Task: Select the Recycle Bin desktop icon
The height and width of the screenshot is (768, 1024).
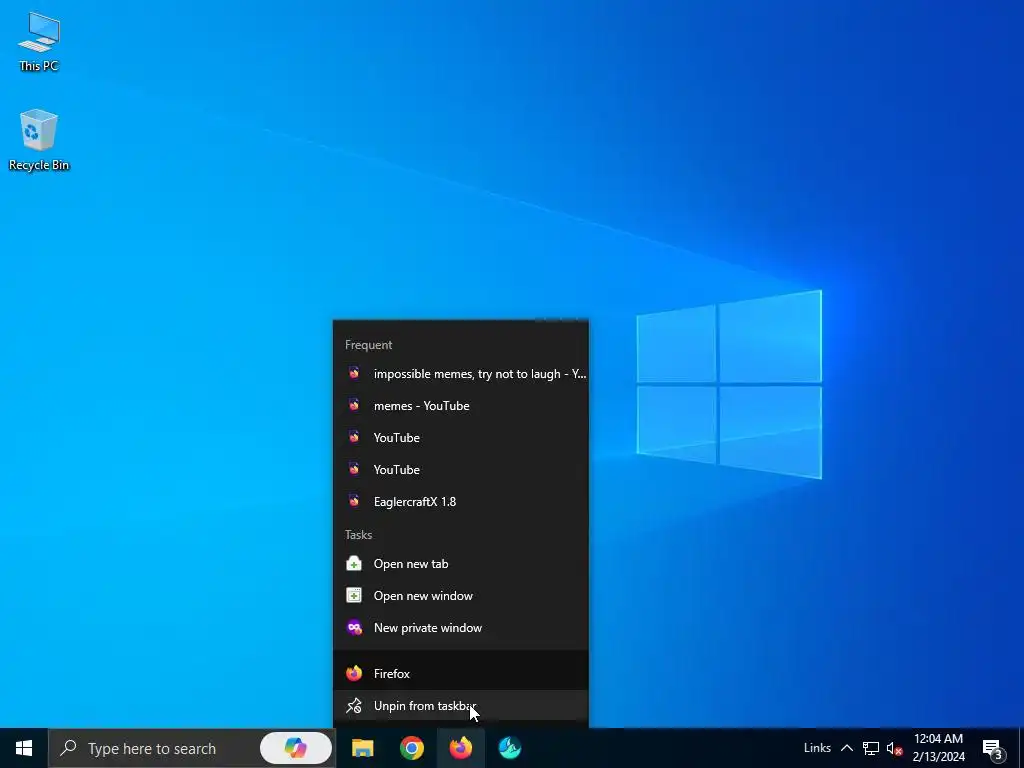Action: (39, 140)
